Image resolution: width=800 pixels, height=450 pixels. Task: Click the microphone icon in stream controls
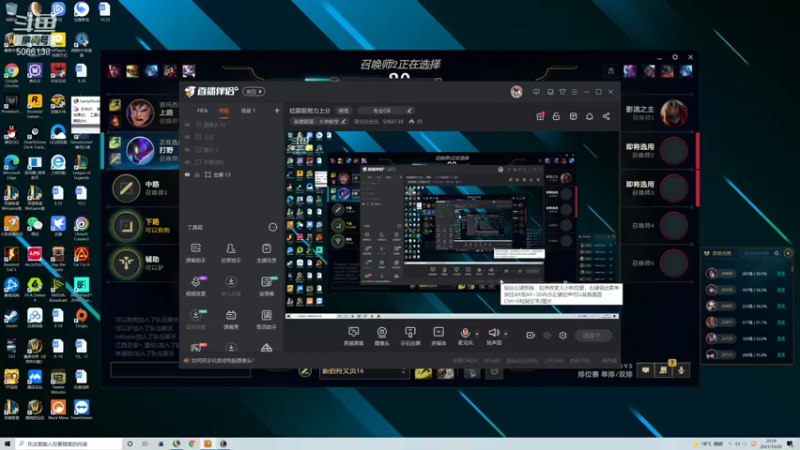pyautogui.click(x=465, y=333)
